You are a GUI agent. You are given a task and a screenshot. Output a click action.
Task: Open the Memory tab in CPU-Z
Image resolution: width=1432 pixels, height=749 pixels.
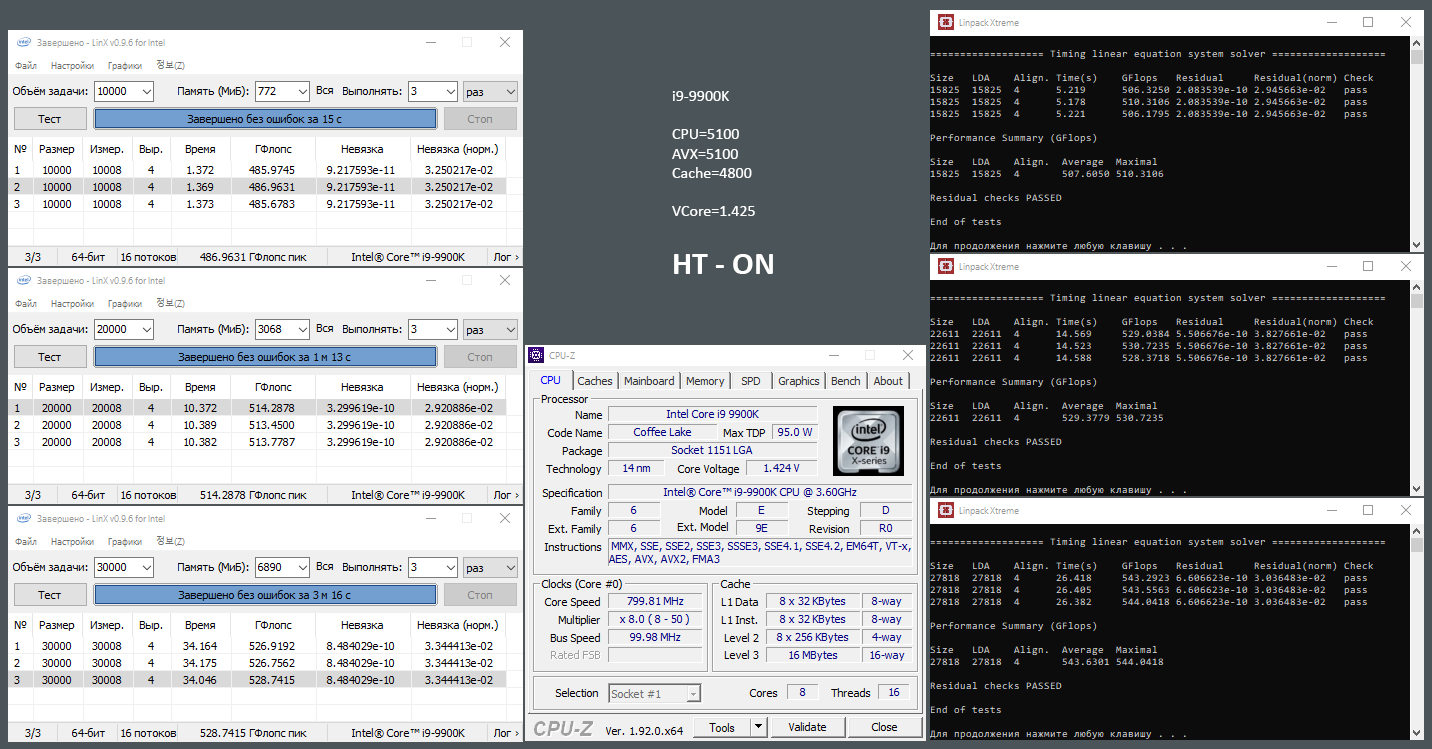point(705,381)
